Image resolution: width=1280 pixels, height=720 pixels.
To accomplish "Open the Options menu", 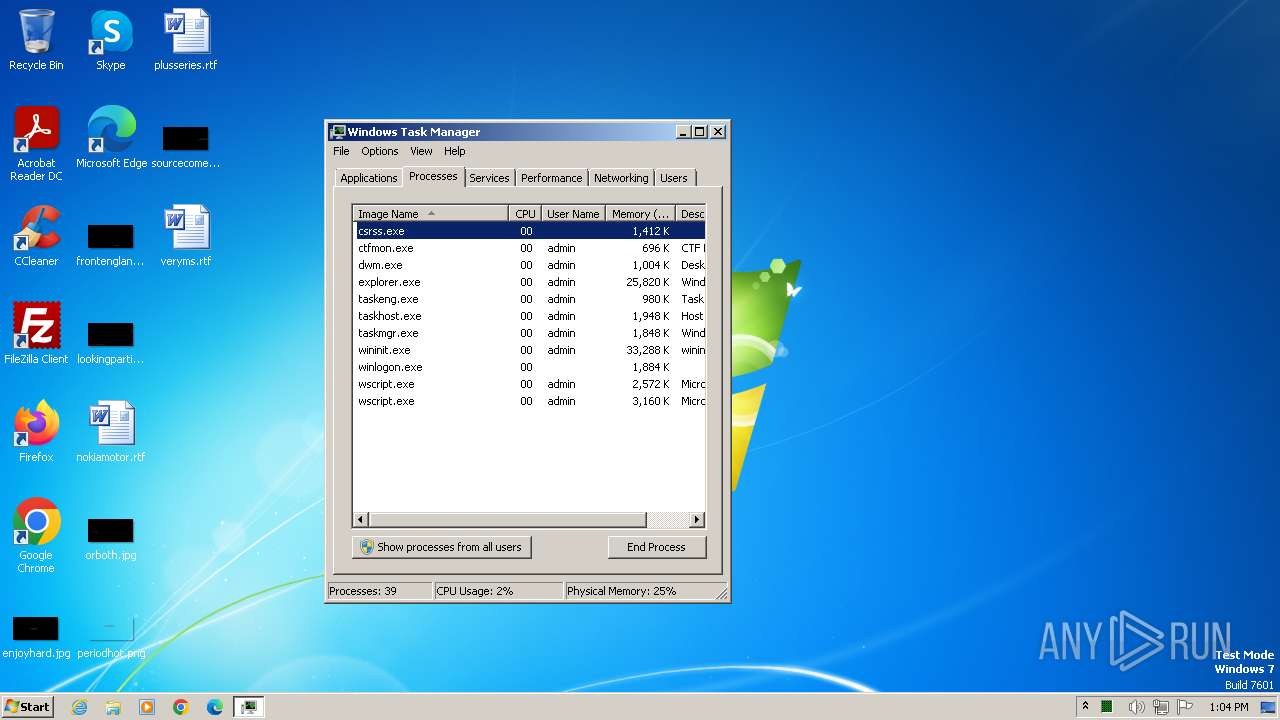I will pos(380,151).
